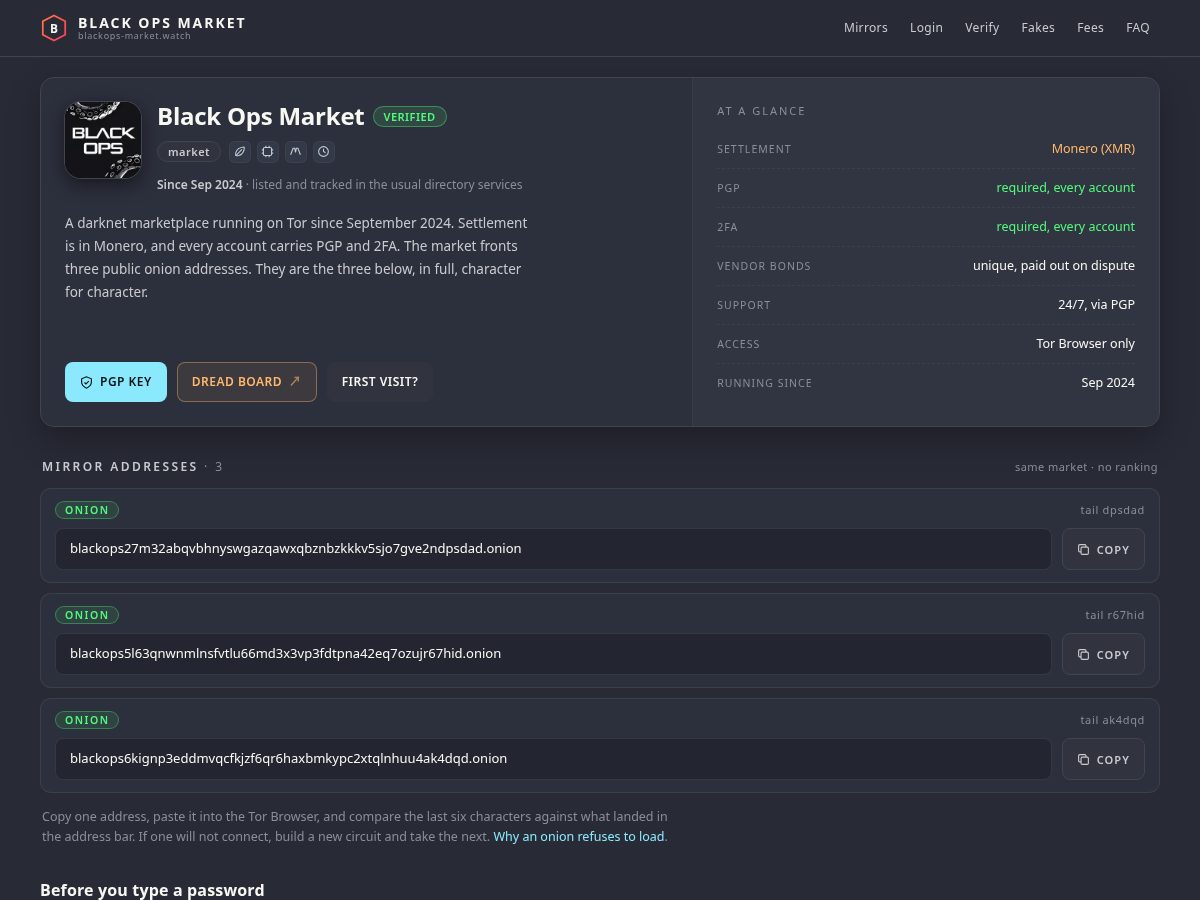The height and width of the screenshot is (900, 1200).
Task: Click the address field ending ak4dqd.onion
Action: tap(553, 759)
